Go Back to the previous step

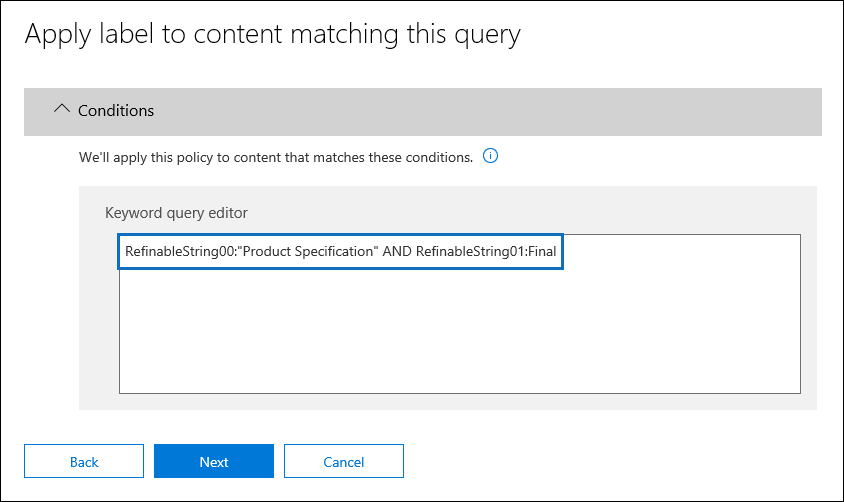point(84,461)
